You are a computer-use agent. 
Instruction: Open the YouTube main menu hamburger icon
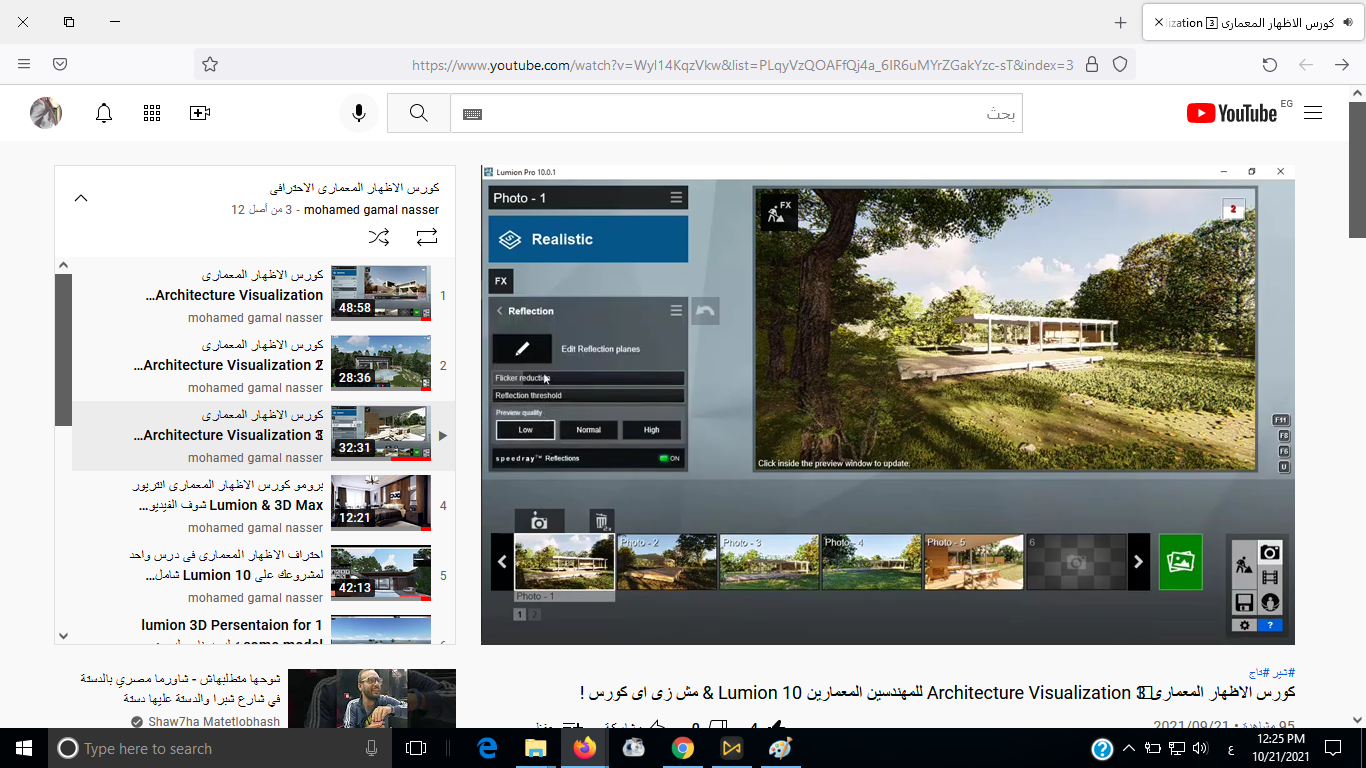click(1313, 113)
